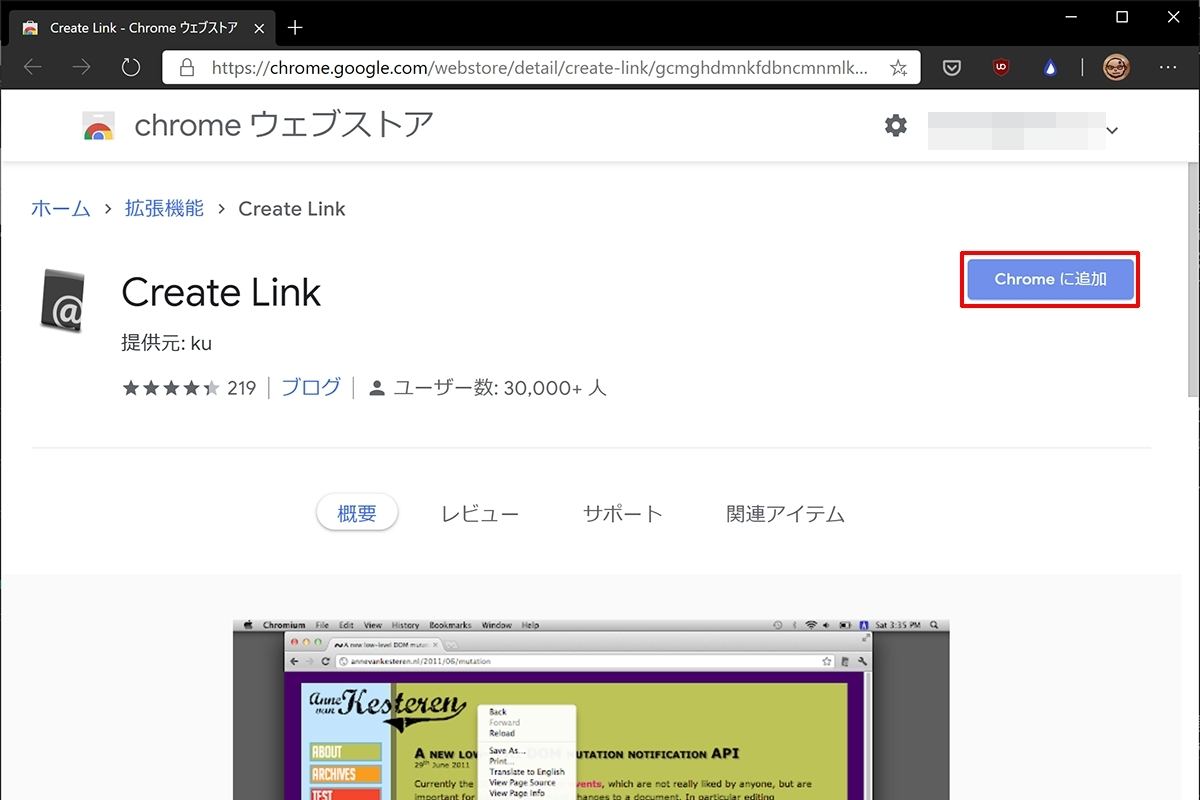Click the Create Link heading
Image resolution: width=1200 pixels, height=800 pixels.
[221, 292]
